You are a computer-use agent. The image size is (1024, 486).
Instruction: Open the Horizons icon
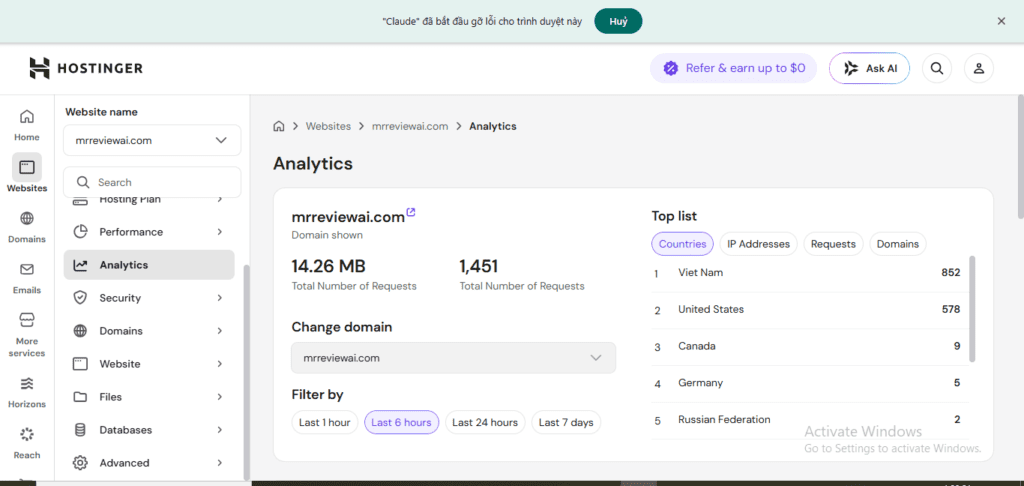[x=27, y=383]
